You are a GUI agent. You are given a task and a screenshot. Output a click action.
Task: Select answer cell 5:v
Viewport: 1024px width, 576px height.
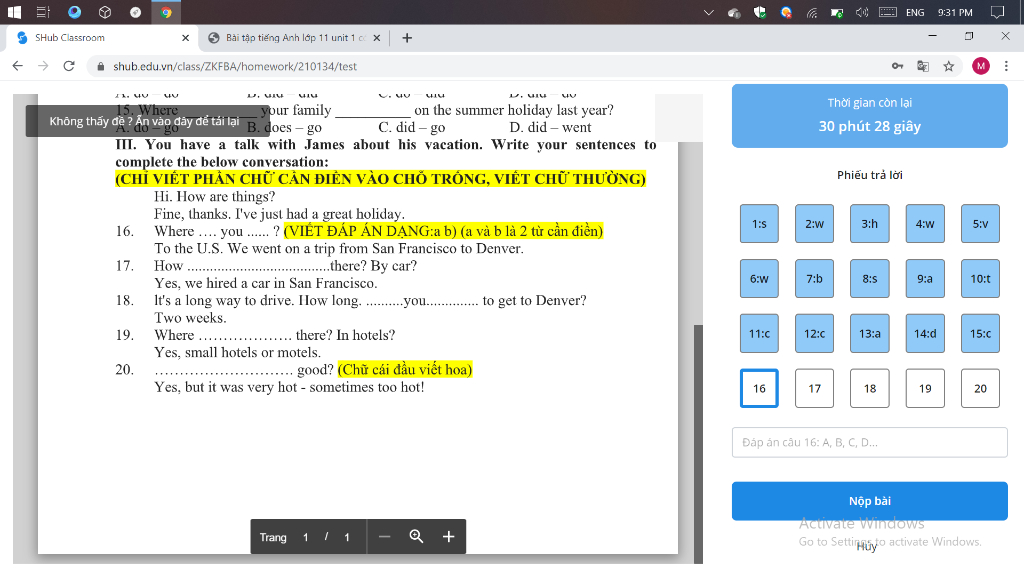(980, 224)
